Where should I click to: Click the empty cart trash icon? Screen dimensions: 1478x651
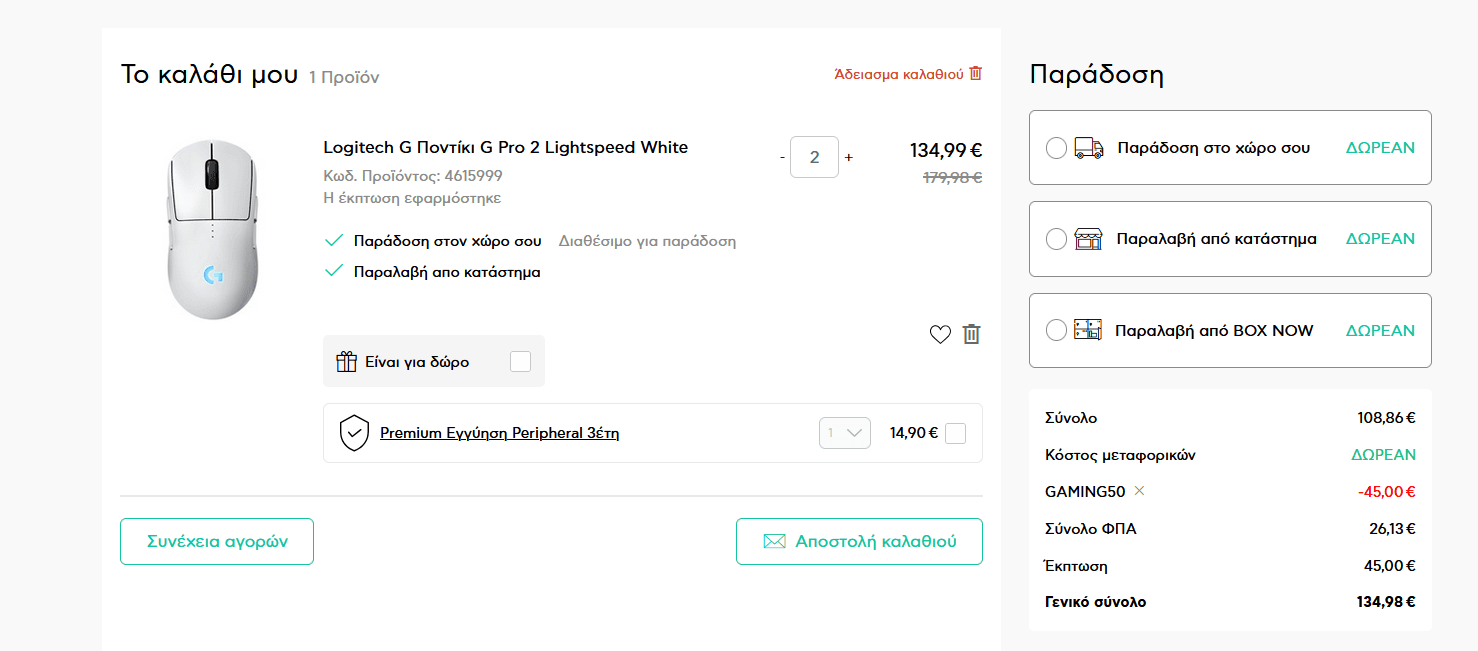(976, 73)
